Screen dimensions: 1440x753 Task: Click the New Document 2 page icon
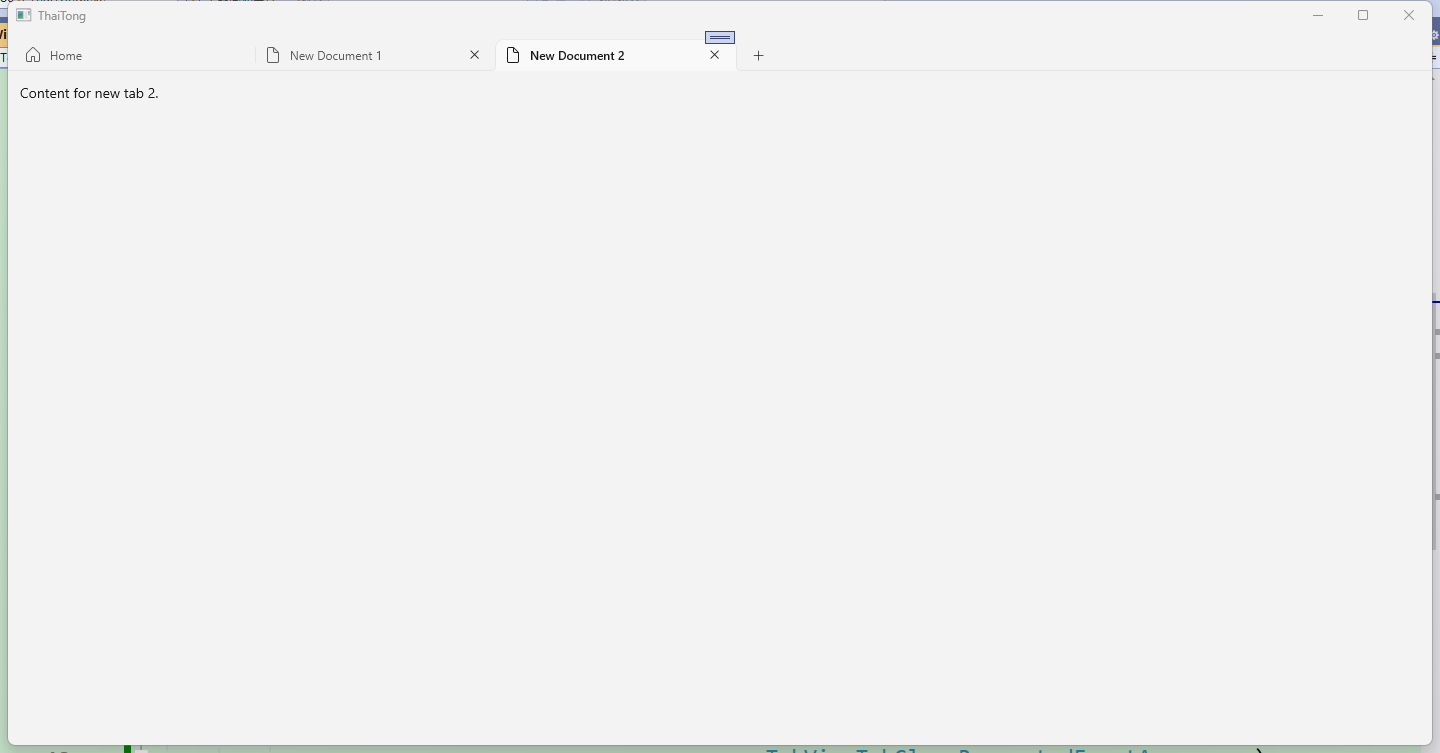coord(513,55)
